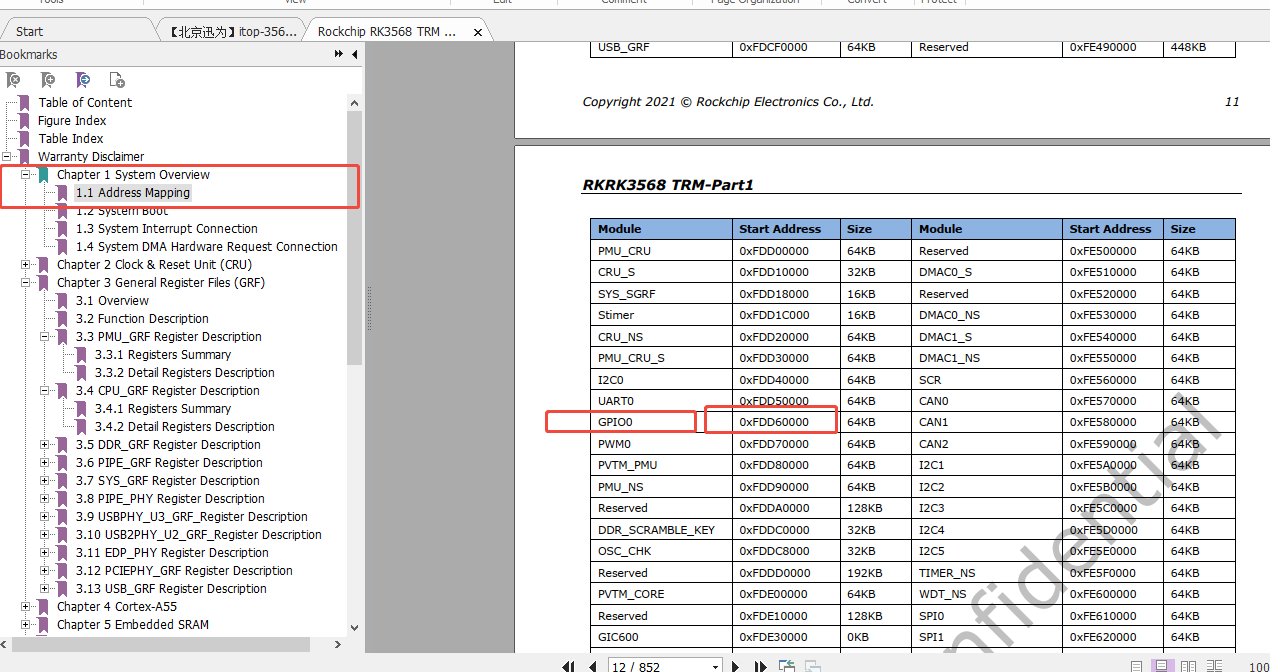Screen dimensions: 1270x672
Task: Expand Chapter 2 Clock & Reset Unit node
Action: [26, 265]
